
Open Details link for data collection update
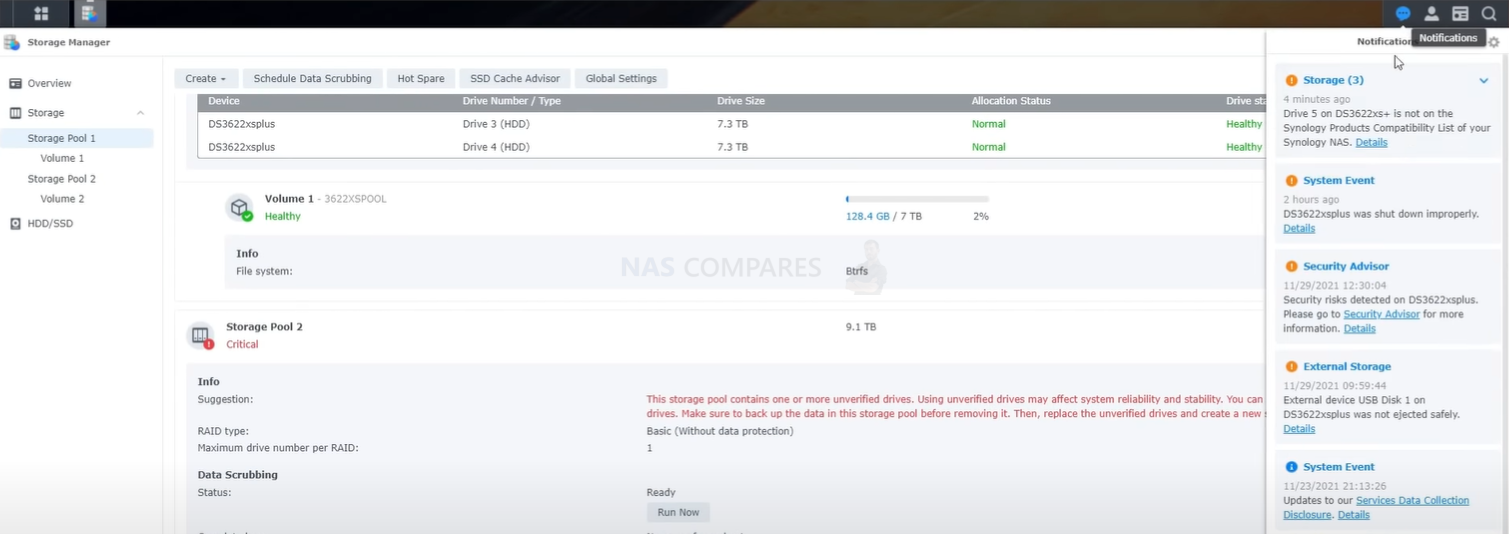[1354, 514]
